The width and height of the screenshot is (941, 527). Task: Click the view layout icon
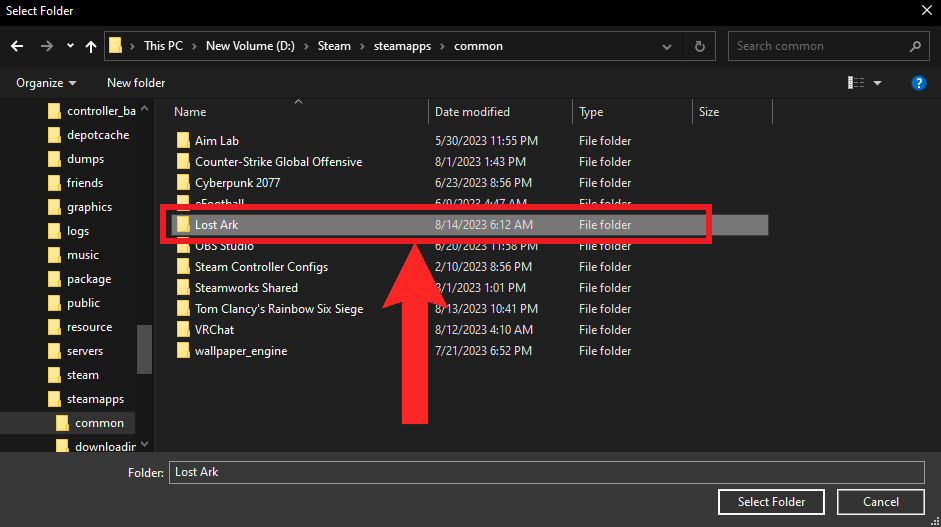(855, 83)
